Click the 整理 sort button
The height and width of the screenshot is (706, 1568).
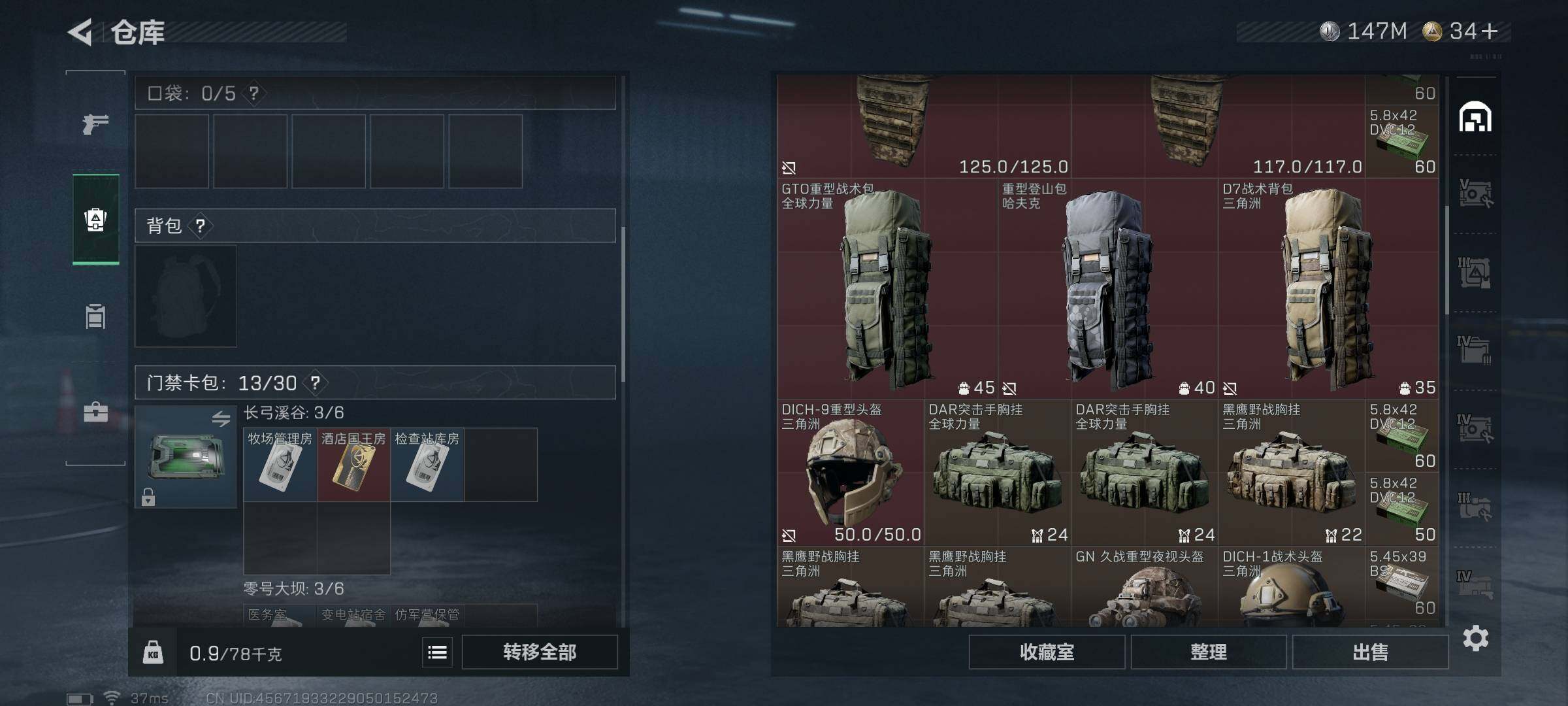tap(1208, 652)
